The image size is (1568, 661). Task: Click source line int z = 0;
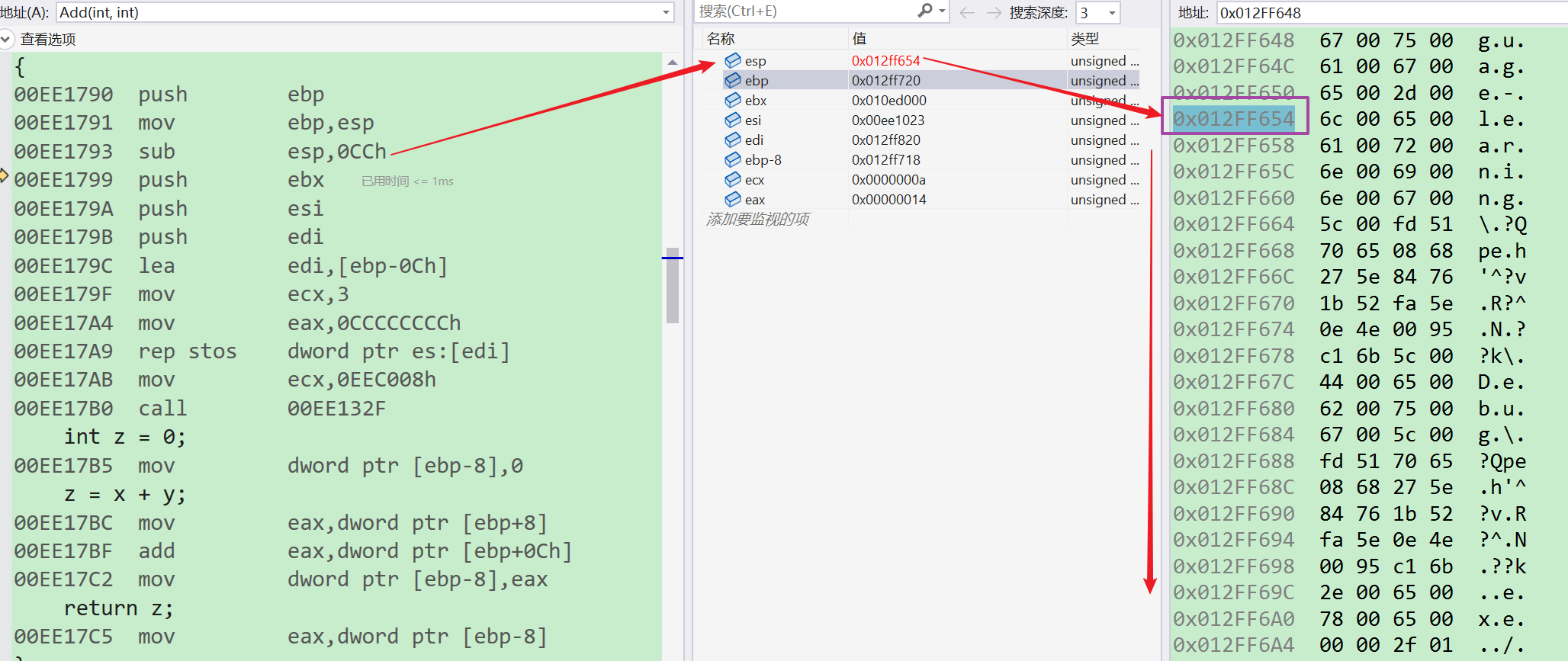[124, 436]
